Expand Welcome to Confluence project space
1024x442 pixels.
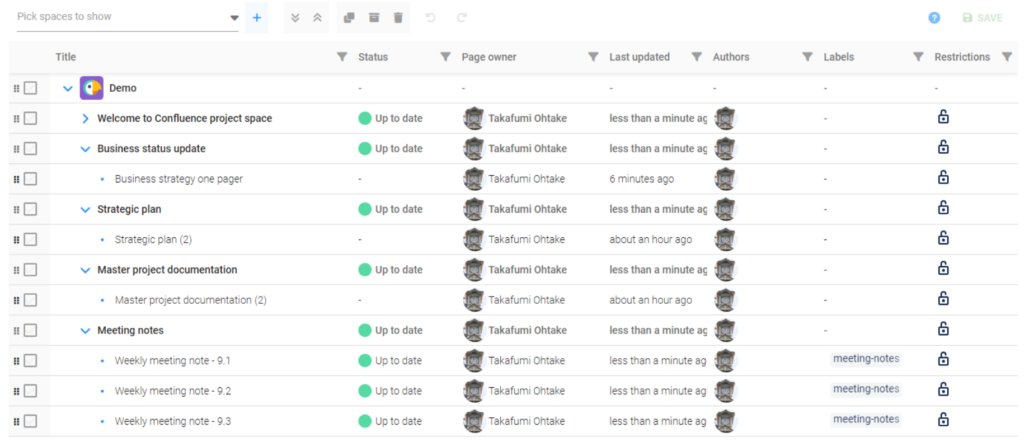tap(85, 119)
